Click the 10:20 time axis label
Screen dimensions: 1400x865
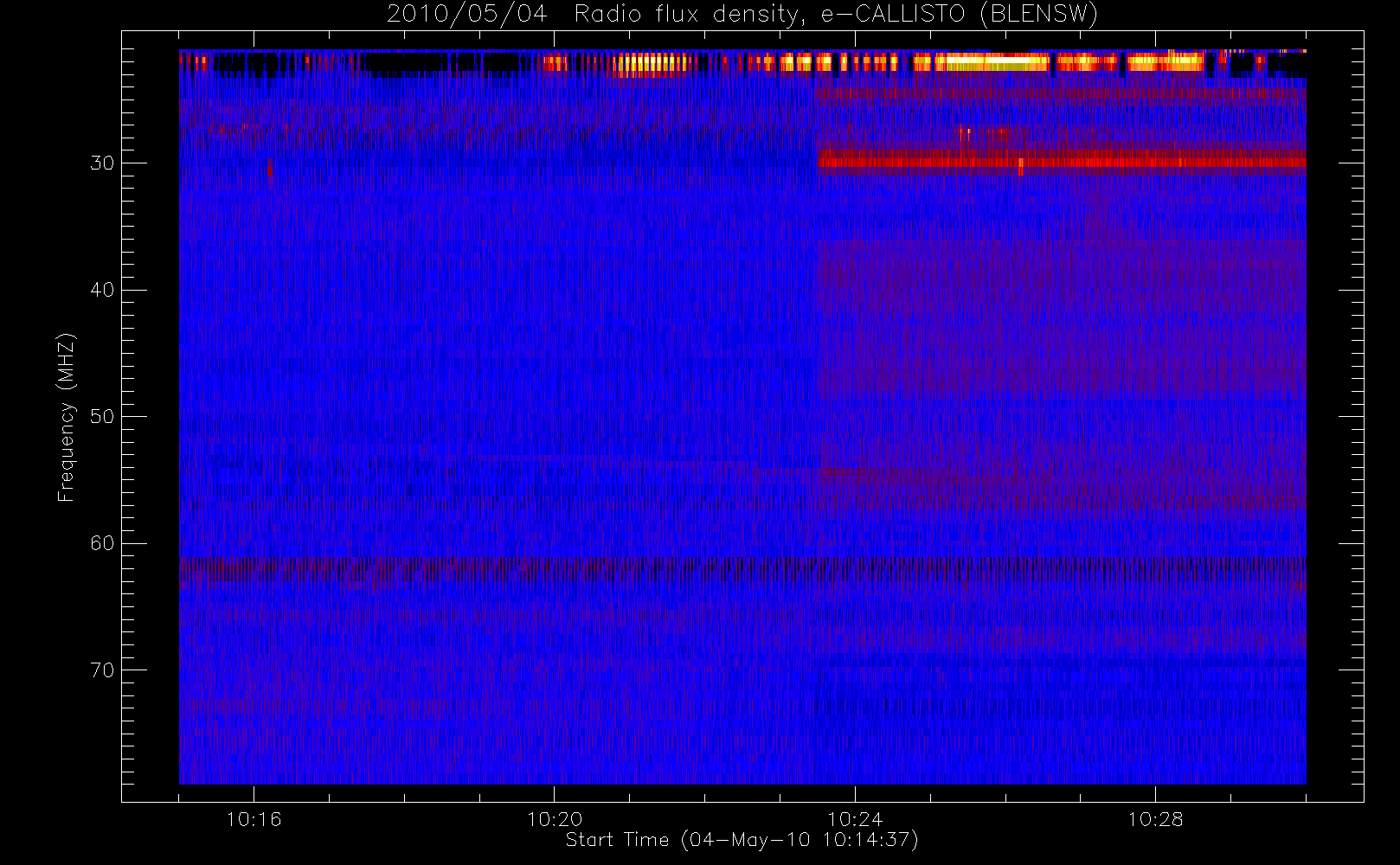(555, 819)
